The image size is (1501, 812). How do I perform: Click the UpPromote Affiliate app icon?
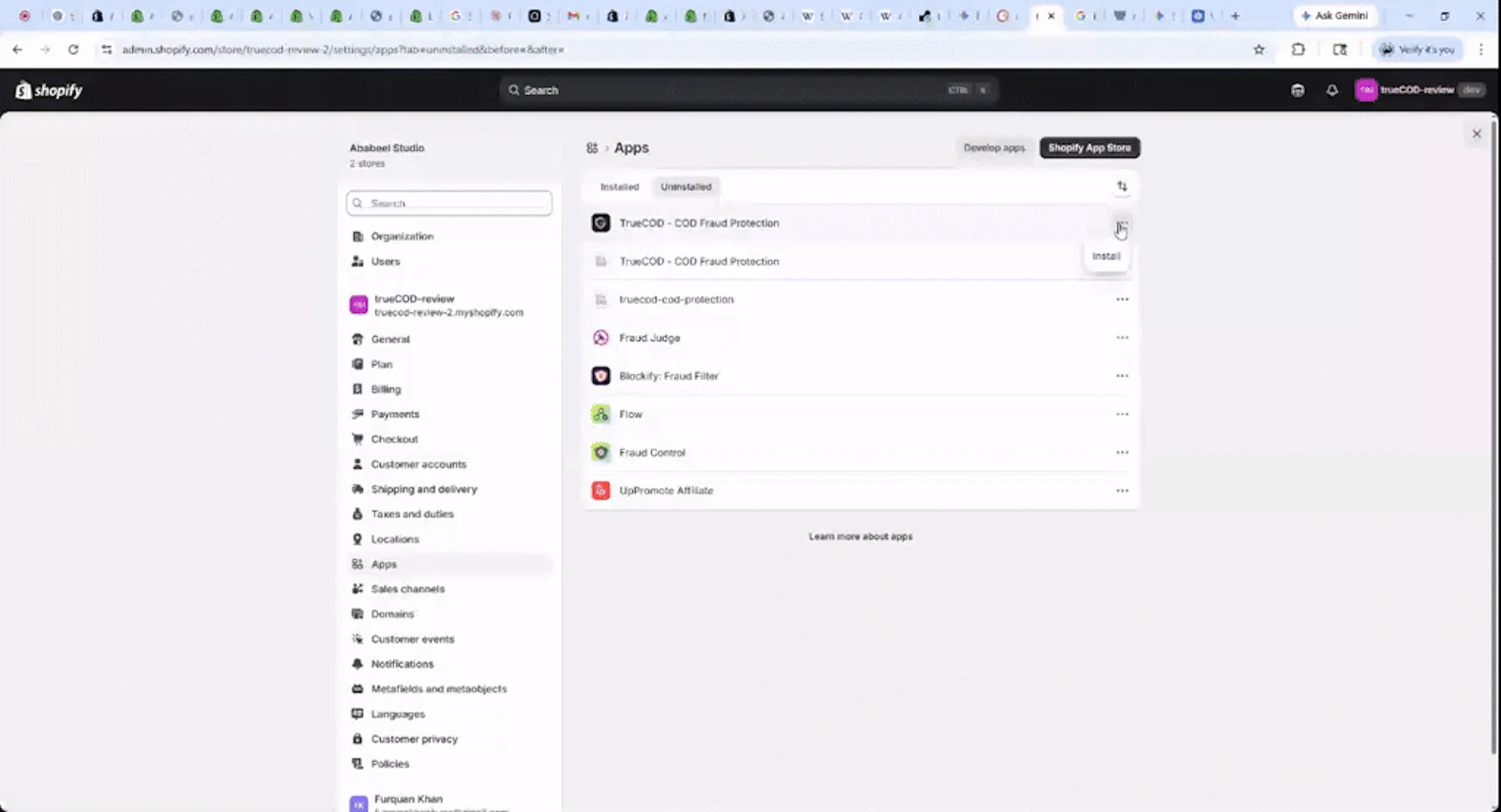point(600,490)
